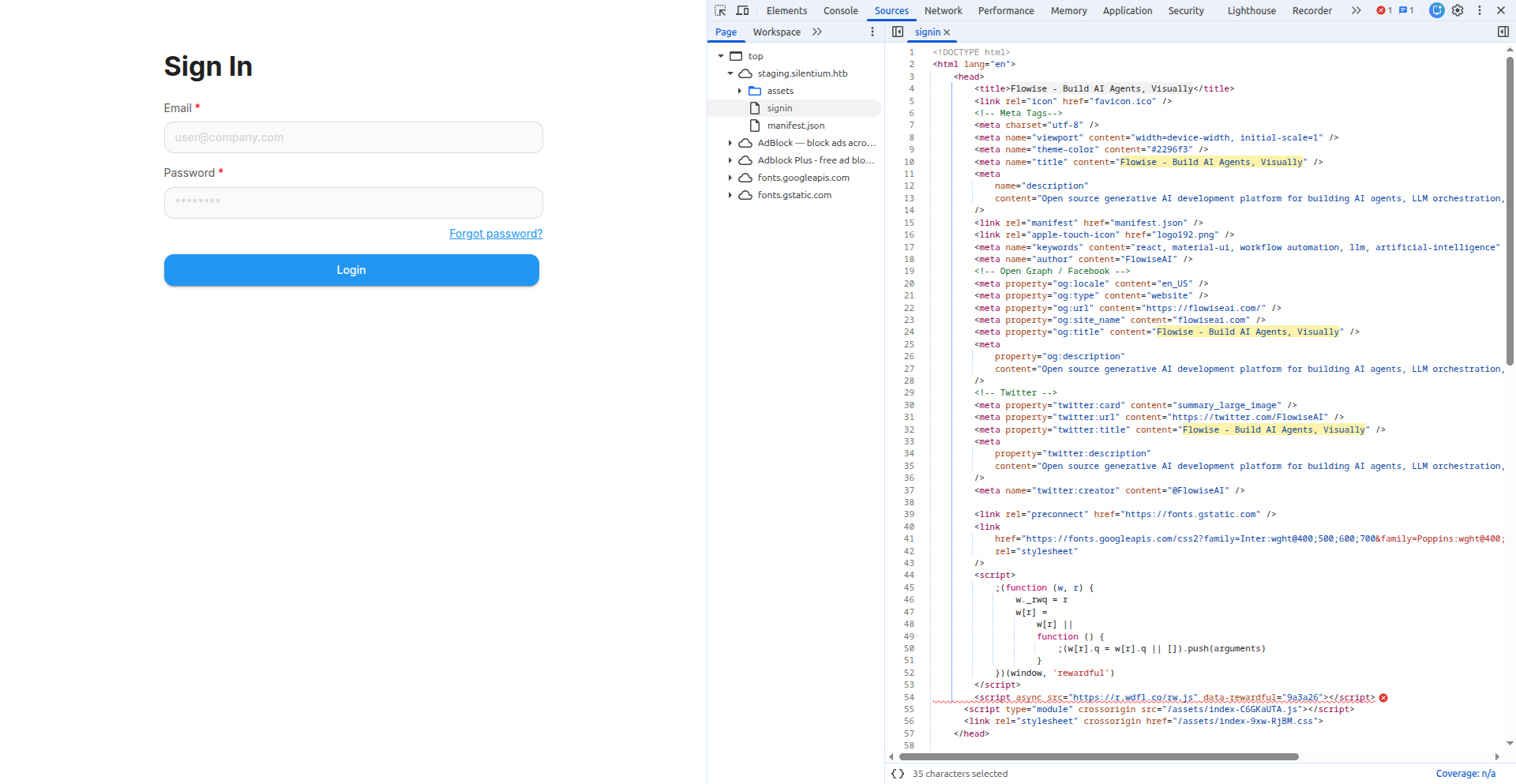Viewport: 1516px width, 784px height.
Task: Switch to the Elements tab
Action: [786, 10]
